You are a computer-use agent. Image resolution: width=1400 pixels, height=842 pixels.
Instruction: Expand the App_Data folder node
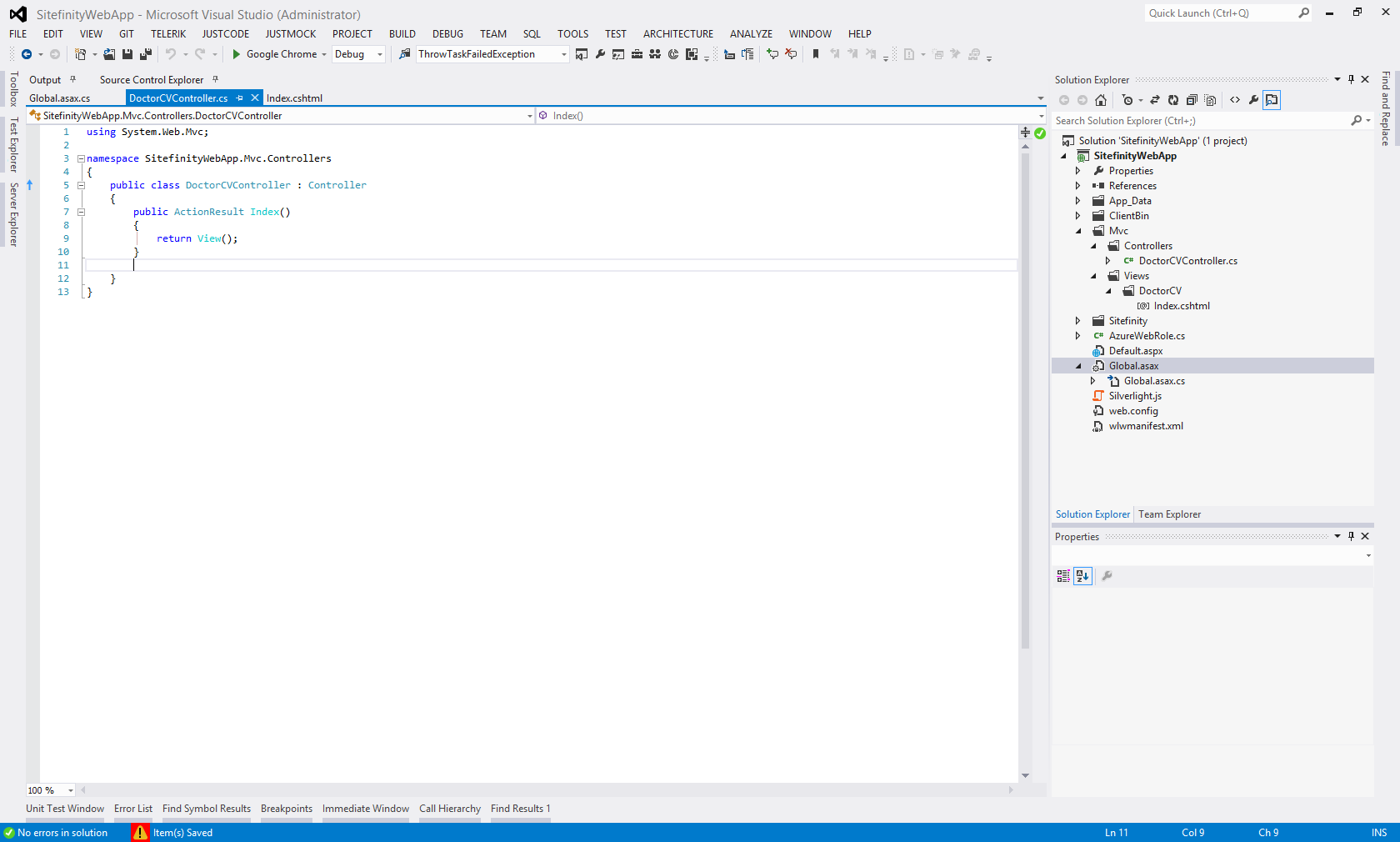tap(1077, 201)
